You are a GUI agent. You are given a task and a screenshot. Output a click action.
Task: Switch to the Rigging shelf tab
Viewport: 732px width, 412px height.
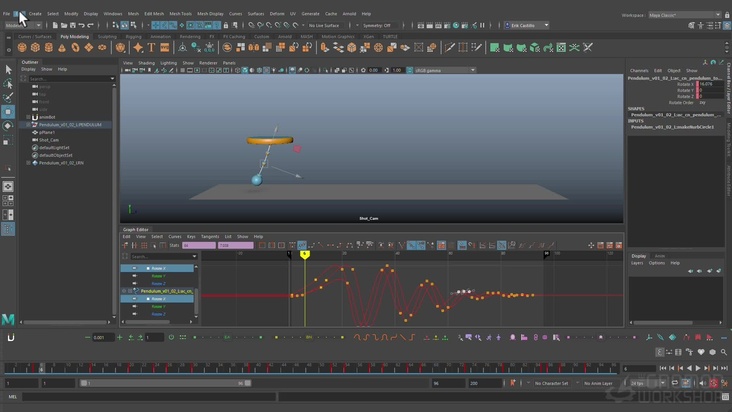click(x=133, y=36)
